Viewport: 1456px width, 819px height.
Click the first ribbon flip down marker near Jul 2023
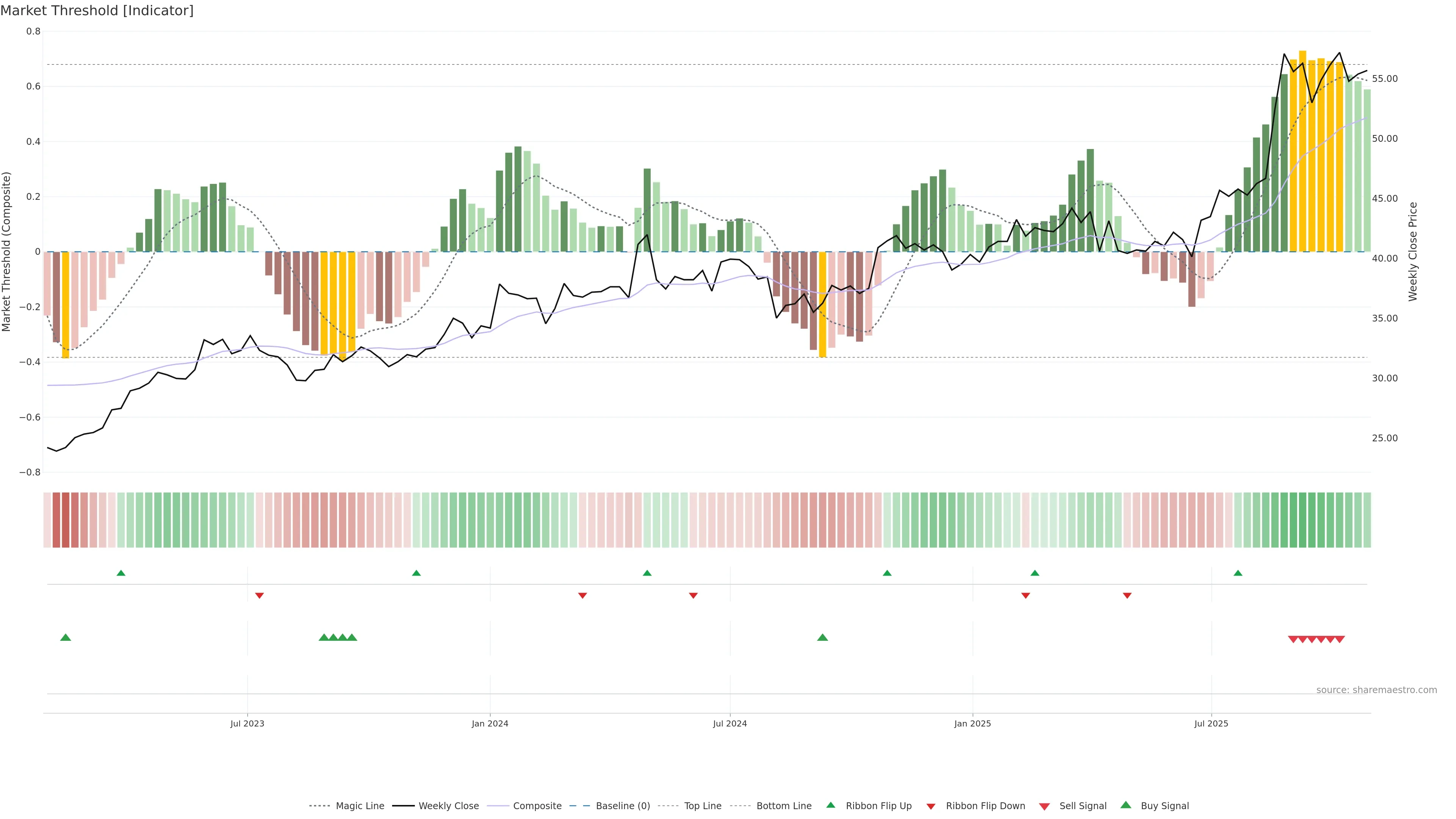click(x=259, y=595)
